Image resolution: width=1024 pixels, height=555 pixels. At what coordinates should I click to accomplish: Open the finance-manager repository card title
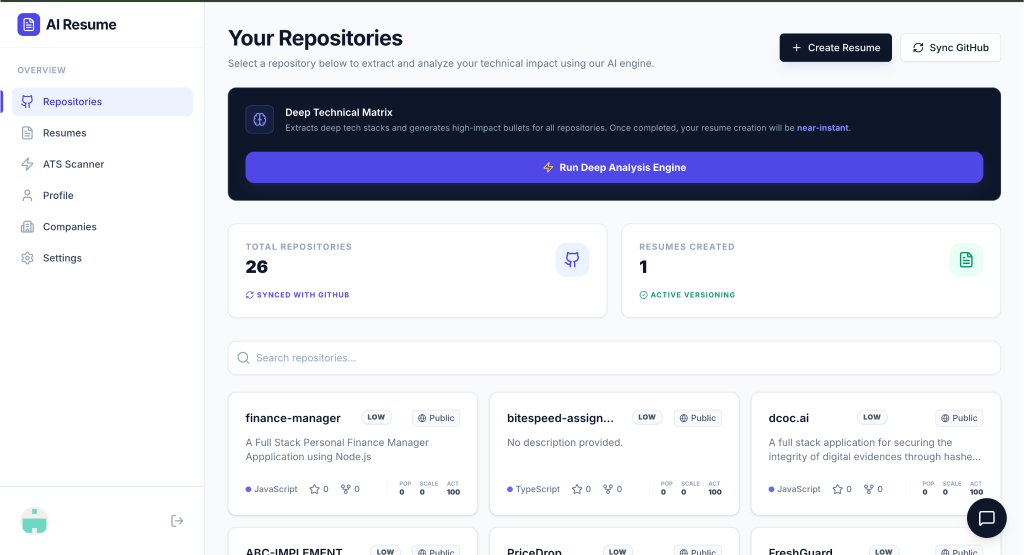[293, 418]
